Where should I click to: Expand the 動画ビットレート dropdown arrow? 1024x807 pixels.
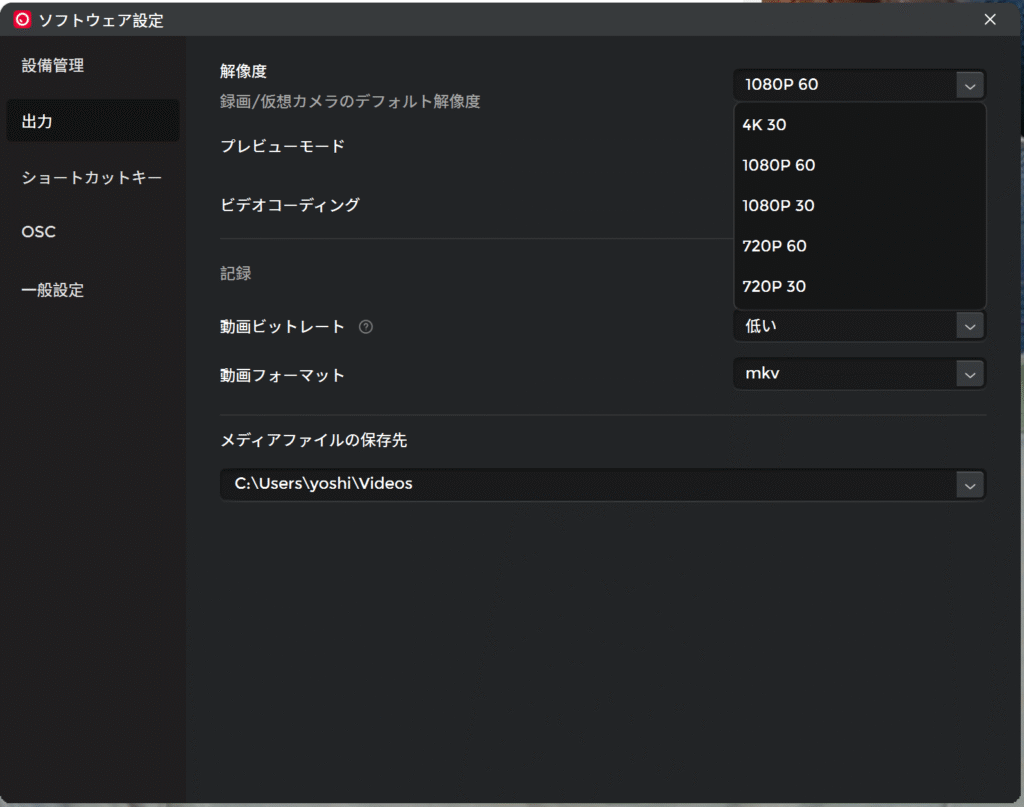coord(969,326)
